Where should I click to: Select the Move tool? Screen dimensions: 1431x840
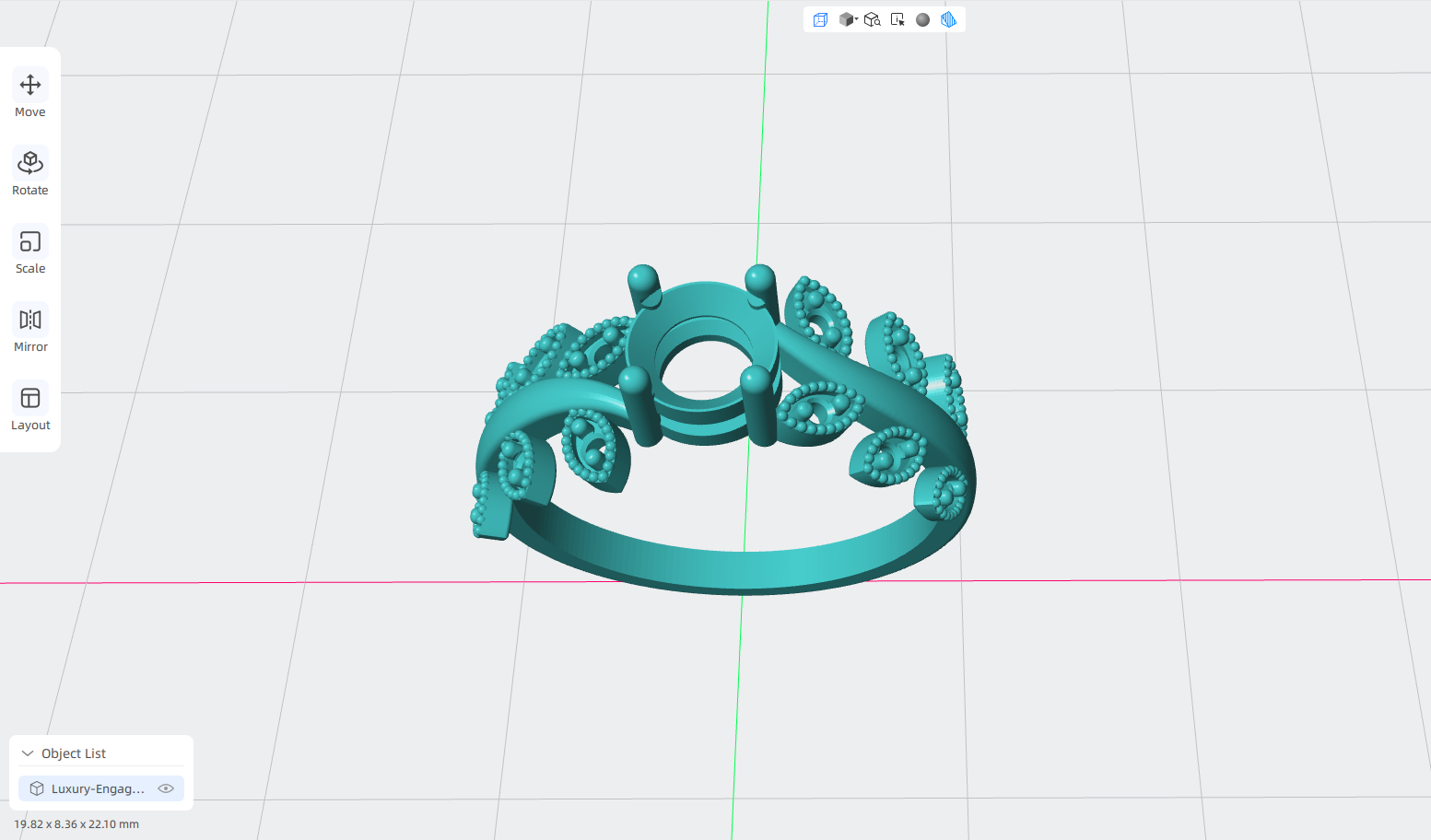pos(30,95)
